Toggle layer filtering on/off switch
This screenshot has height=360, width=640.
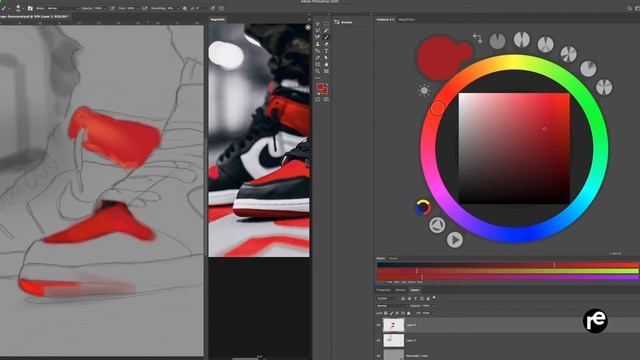tap(434, 298)
